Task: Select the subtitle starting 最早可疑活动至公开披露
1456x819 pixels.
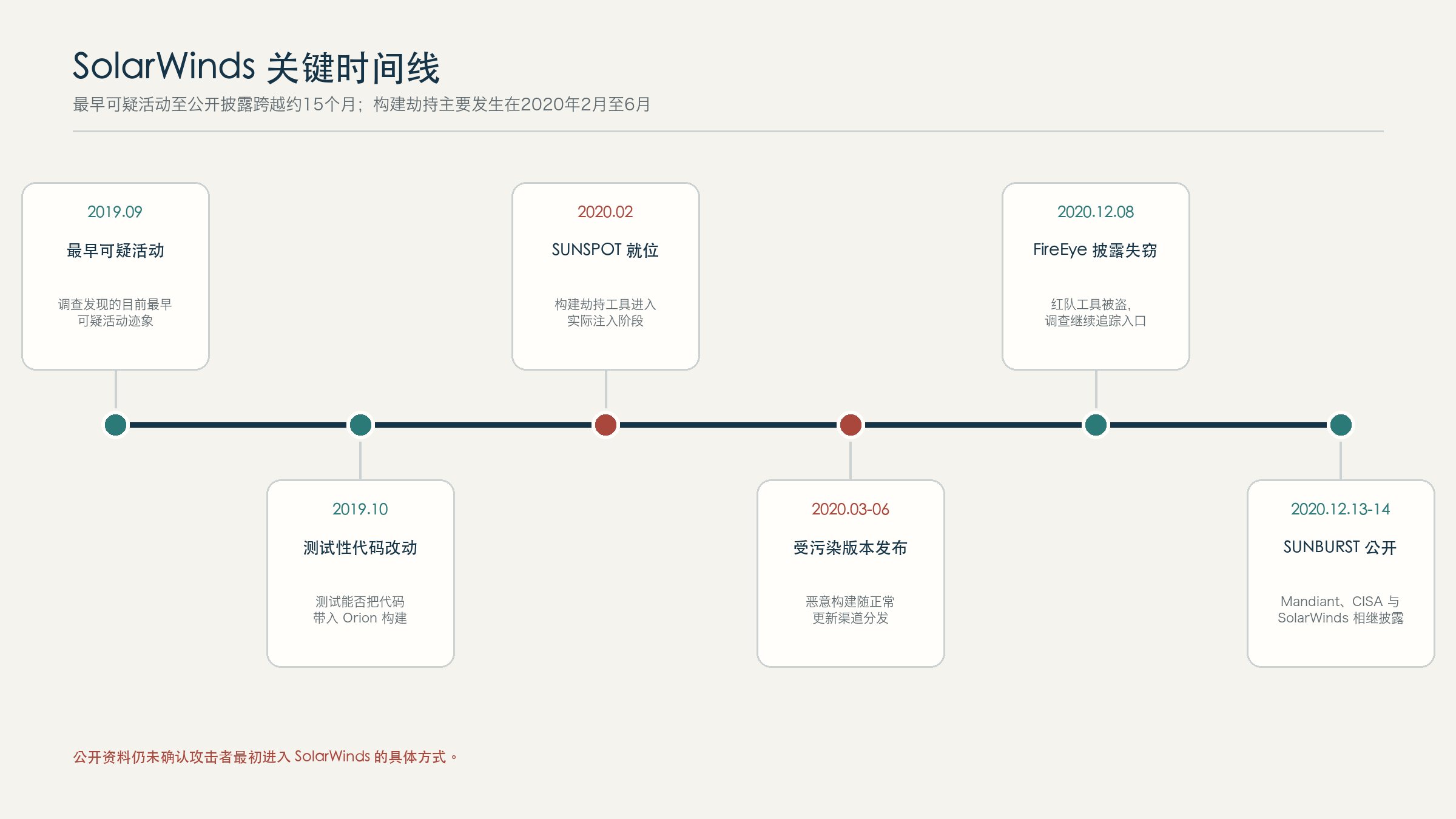Action: (x=362, y=104)
